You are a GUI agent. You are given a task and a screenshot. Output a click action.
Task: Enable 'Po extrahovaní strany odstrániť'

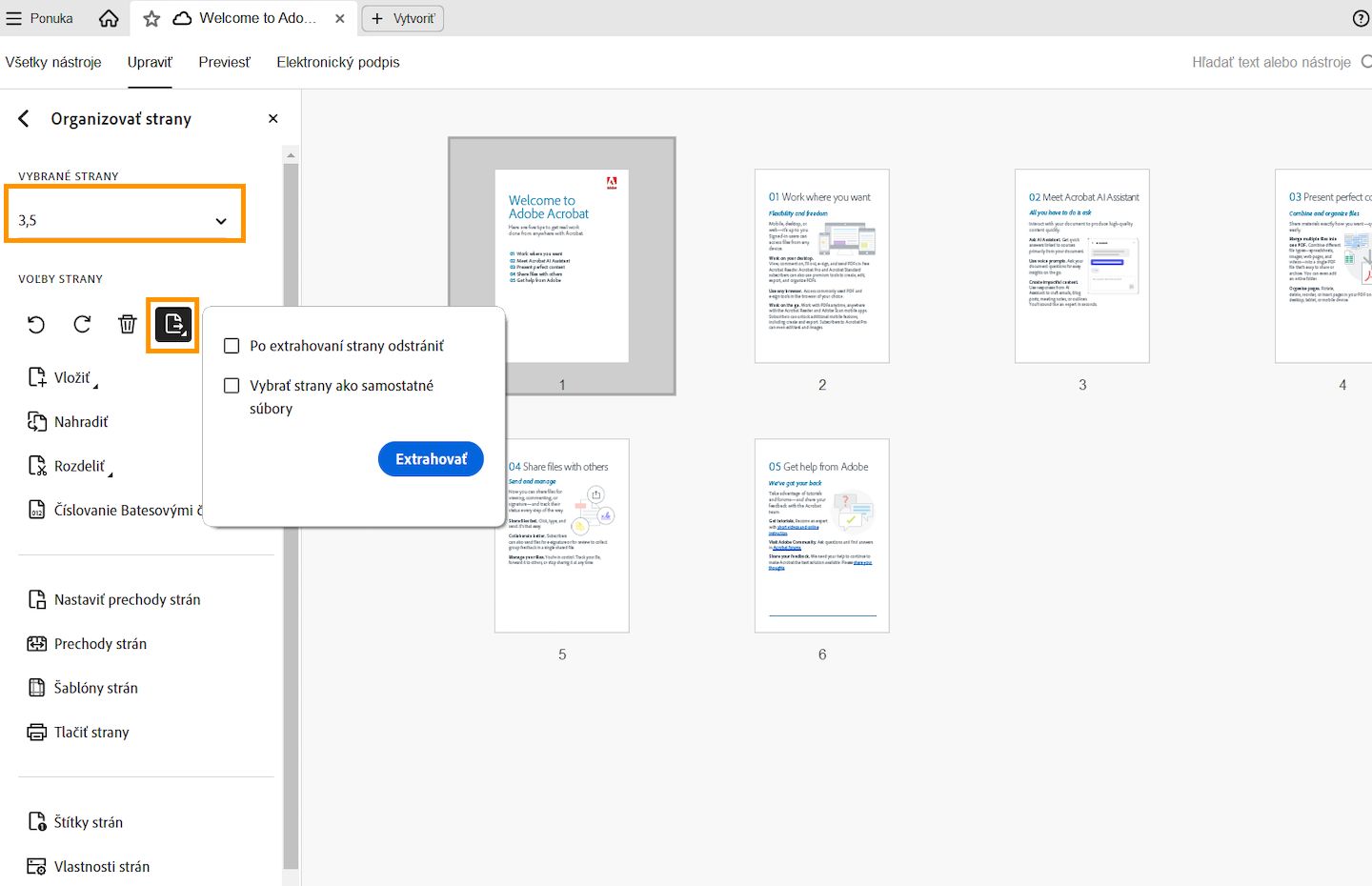pyautogui.click(x=232, y=346)
